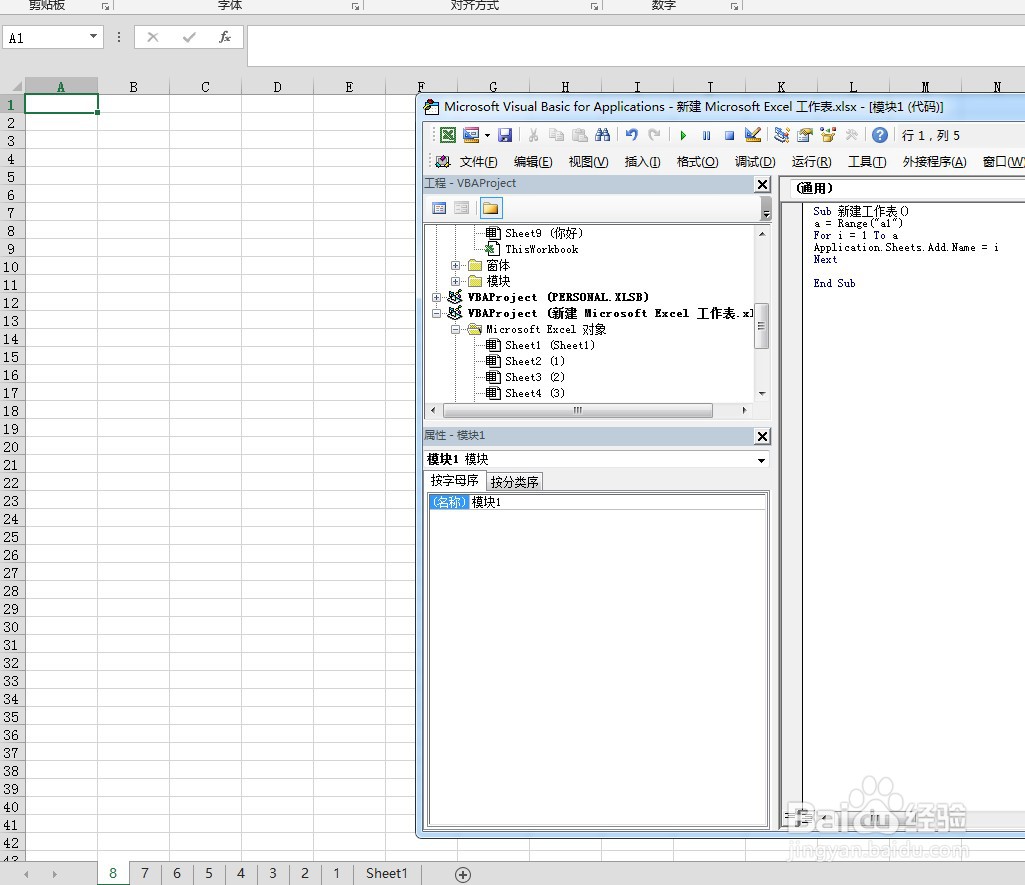
Task: Click the Select All corner of worksheet
Action: click(x=12, y=86)
